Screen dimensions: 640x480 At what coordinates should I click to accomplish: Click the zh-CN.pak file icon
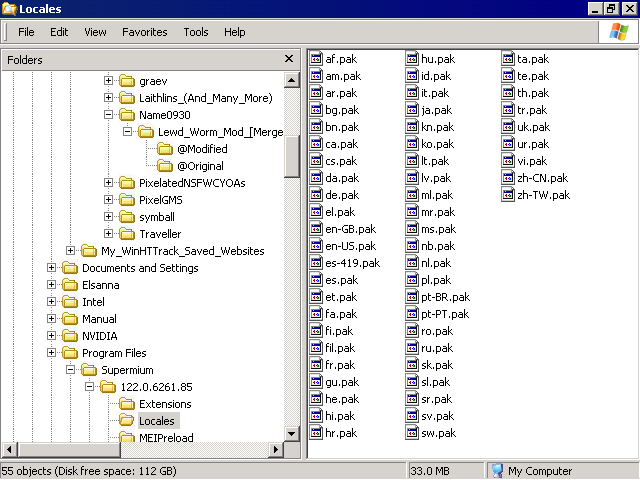[x=508, y=178]
